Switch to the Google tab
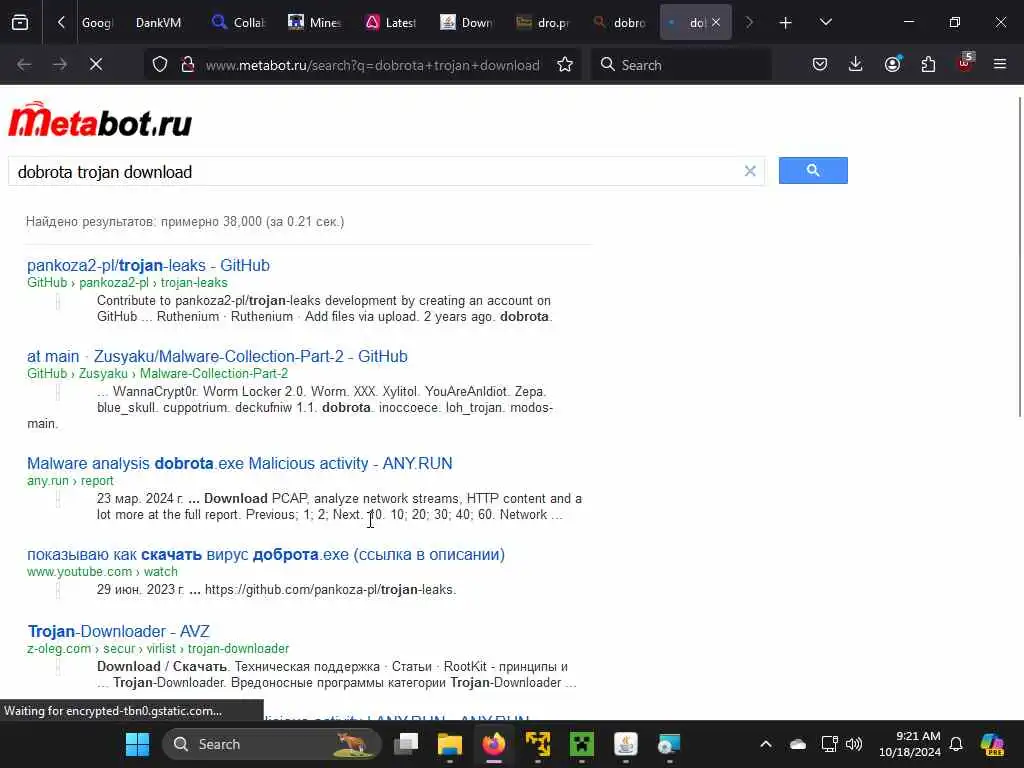The image size is (1024, 768). coord(97,23)
